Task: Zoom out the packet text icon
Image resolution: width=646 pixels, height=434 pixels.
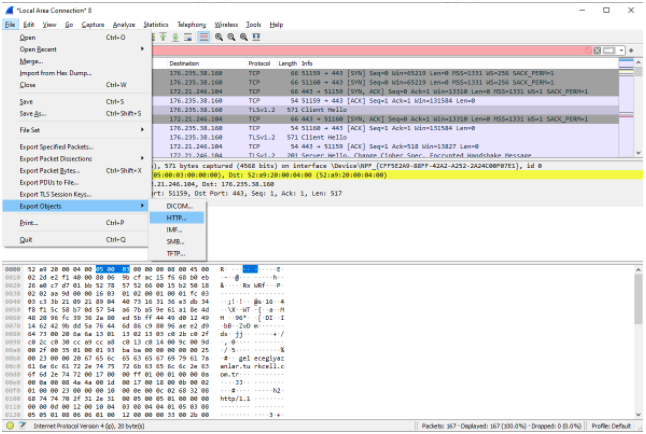Action: (x=231, y=37)
